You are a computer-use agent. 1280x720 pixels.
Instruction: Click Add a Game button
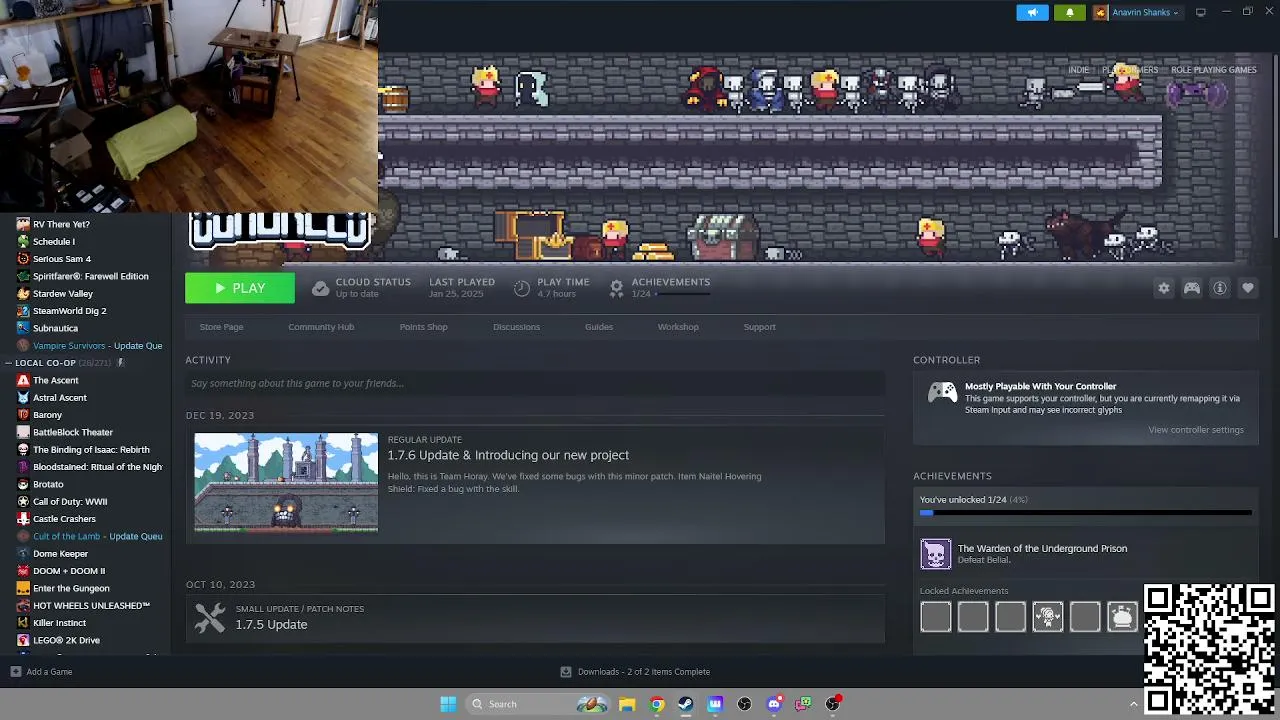point(42,672)
